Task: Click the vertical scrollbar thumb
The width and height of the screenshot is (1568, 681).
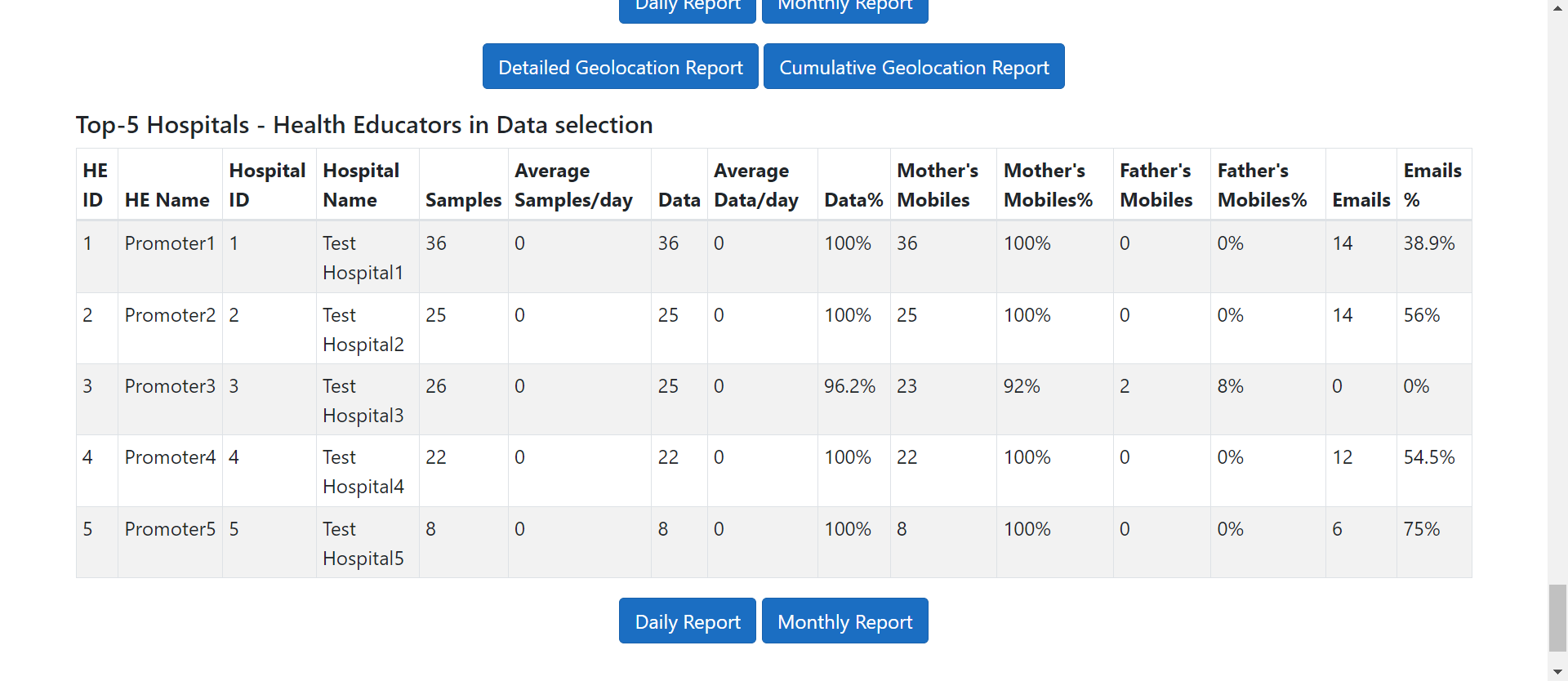Action: click(1557, 617)
